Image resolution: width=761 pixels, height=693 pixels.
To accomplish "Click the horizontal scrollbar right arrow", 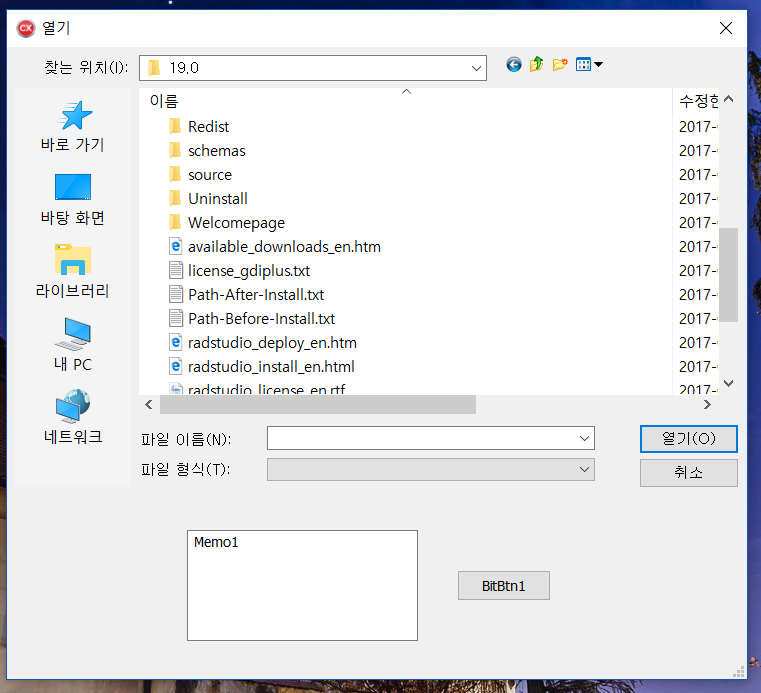I will click(x=708, y=405).
